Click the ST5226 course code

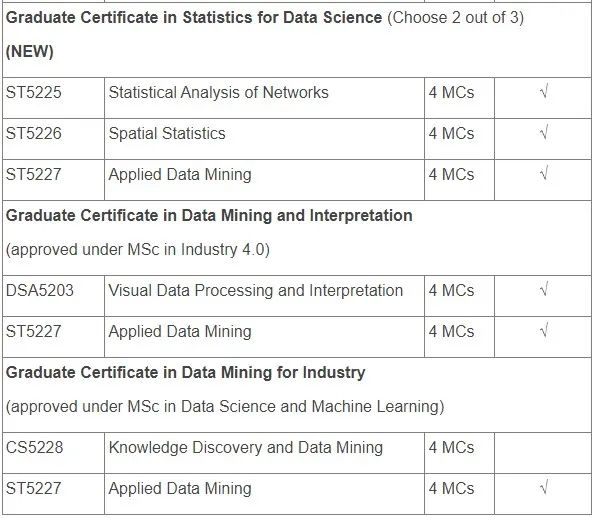[x=33, y=133]
